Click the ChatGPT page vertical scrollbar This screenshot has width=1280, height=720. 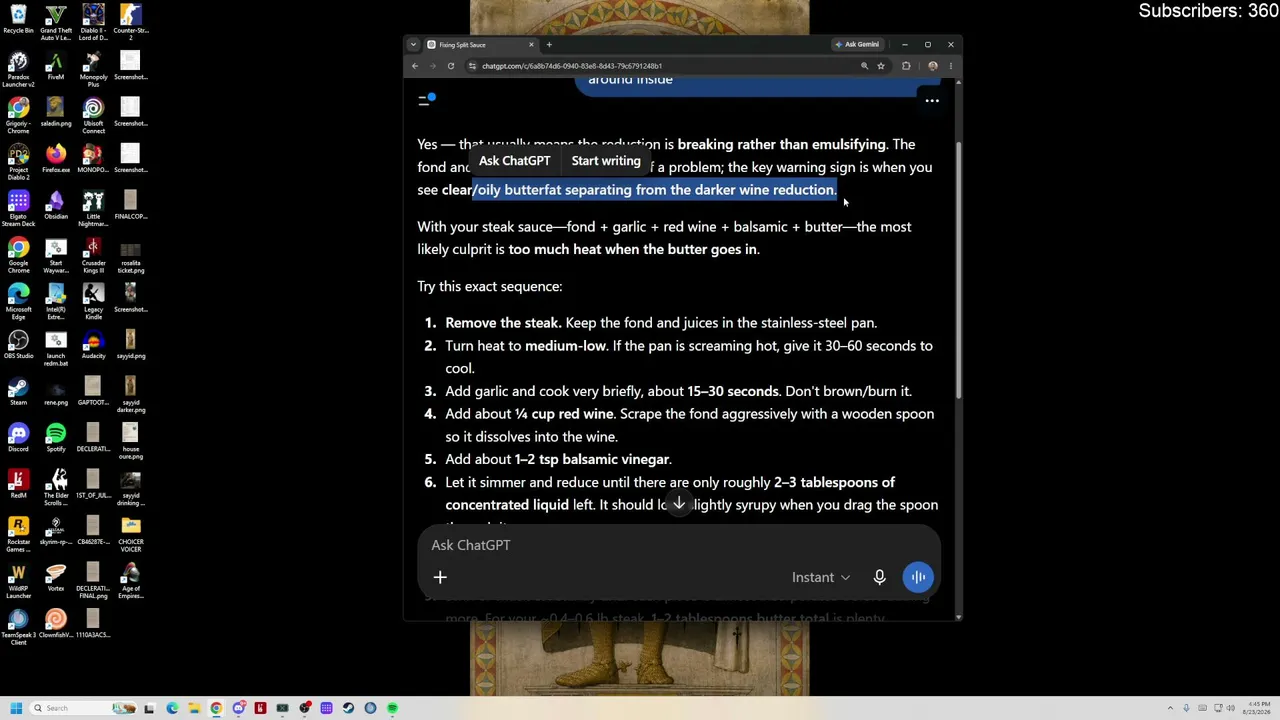point(958,270)
